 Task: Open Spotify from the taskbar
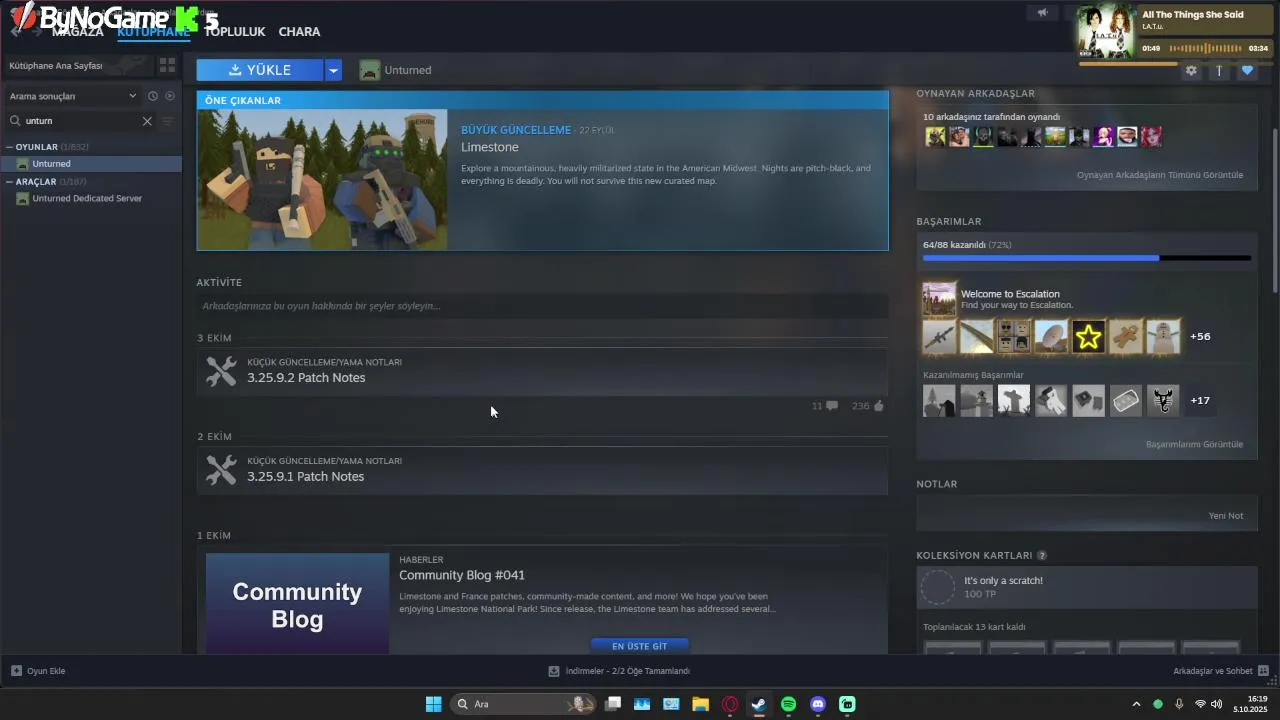[x=788, y=704]
